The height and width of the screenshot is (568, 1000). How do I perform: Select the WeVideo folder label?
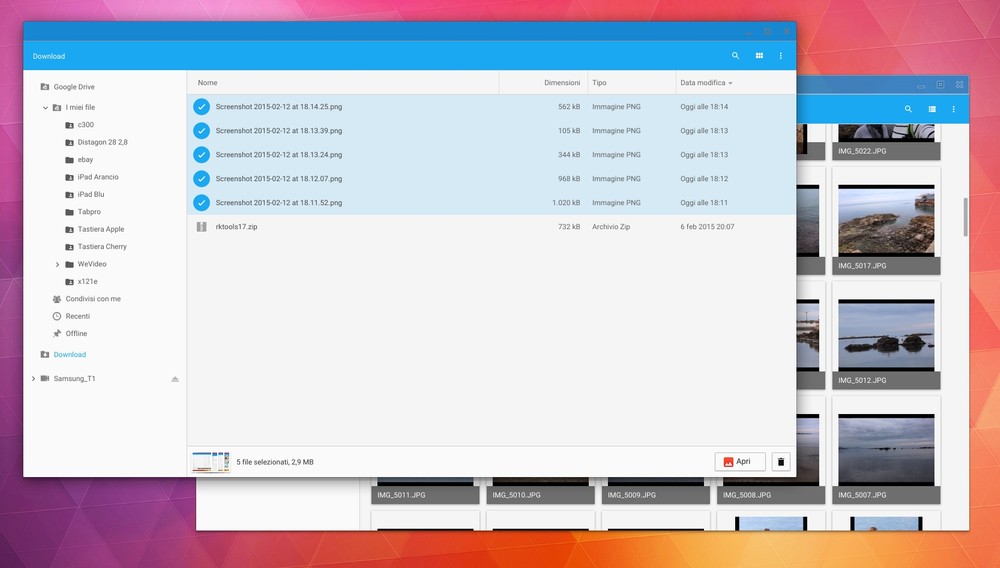[x=92, y=264]
